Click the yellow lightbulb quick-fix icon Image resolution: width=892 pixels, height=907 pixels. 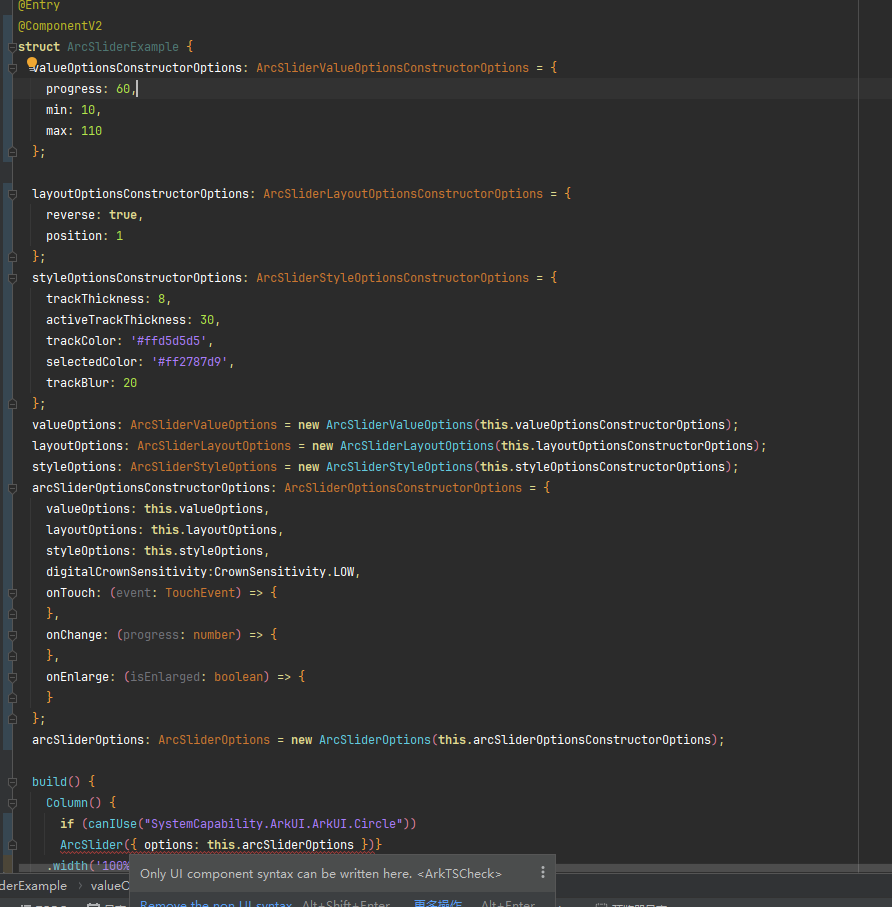32,62
